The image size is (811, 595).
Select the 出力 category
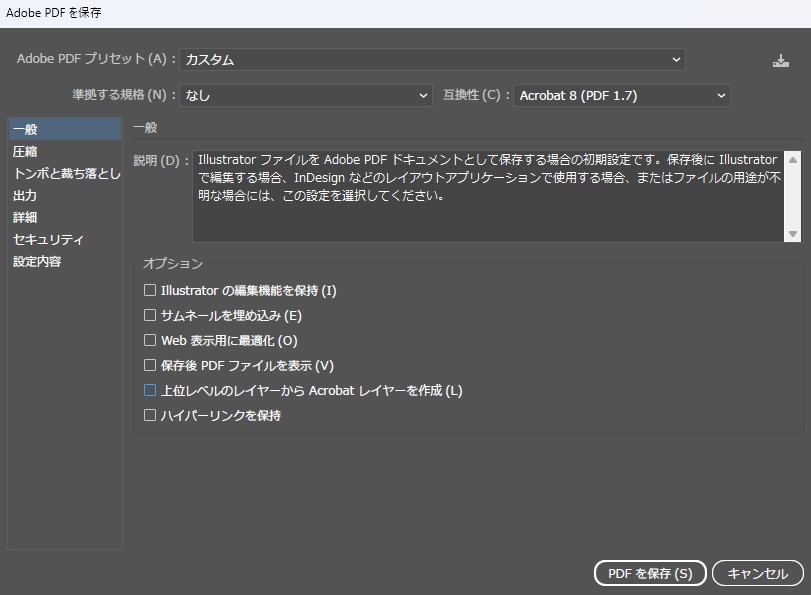[65, 195]
